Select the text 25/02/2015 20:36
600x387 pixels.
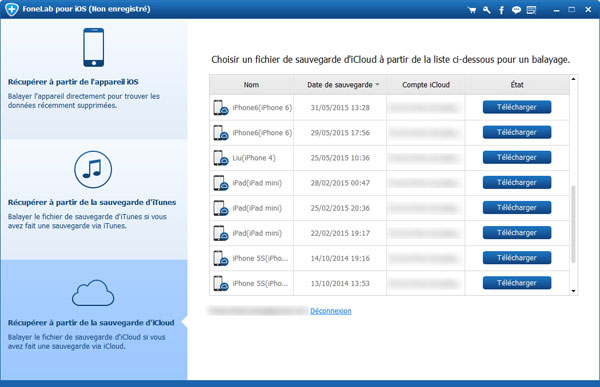[x=340, y=208]
